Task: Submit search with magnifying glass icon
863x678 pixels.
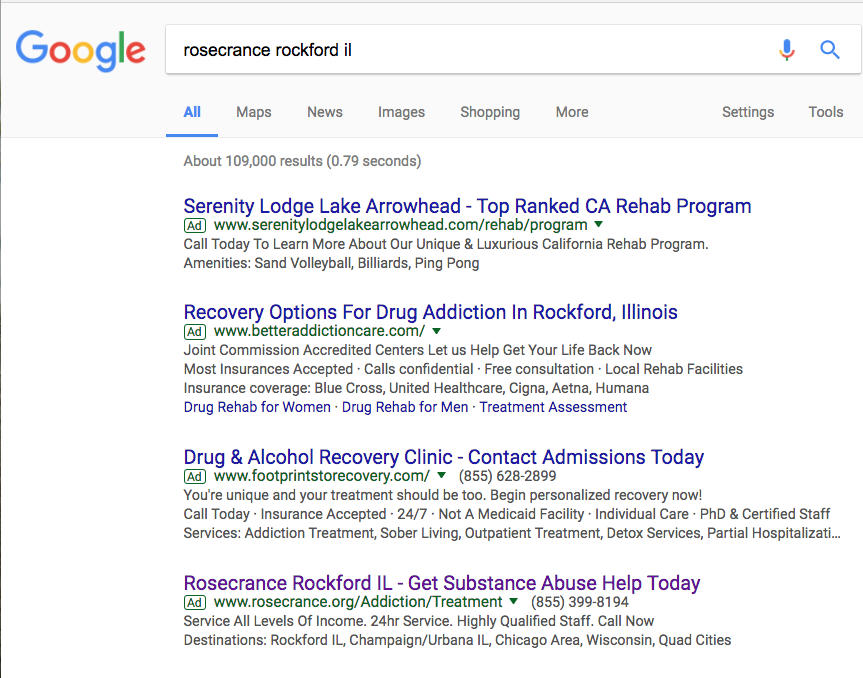Action: point(830,50)
